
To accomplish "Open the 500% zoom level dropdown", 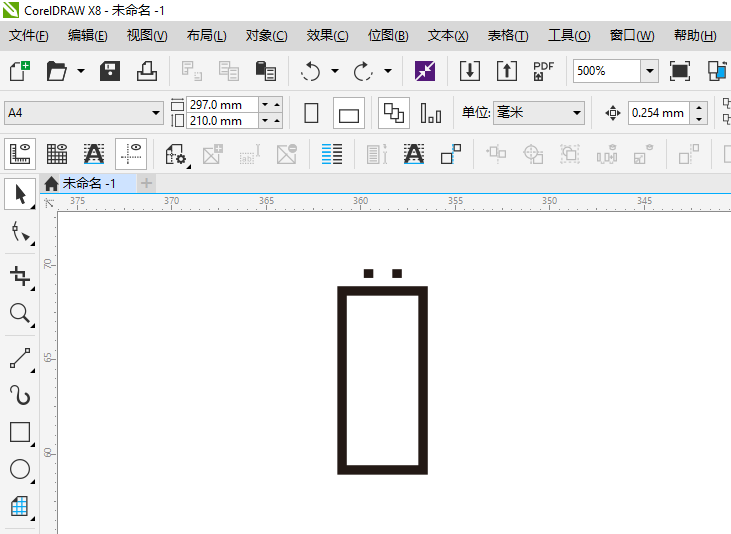I will (649, 71).
